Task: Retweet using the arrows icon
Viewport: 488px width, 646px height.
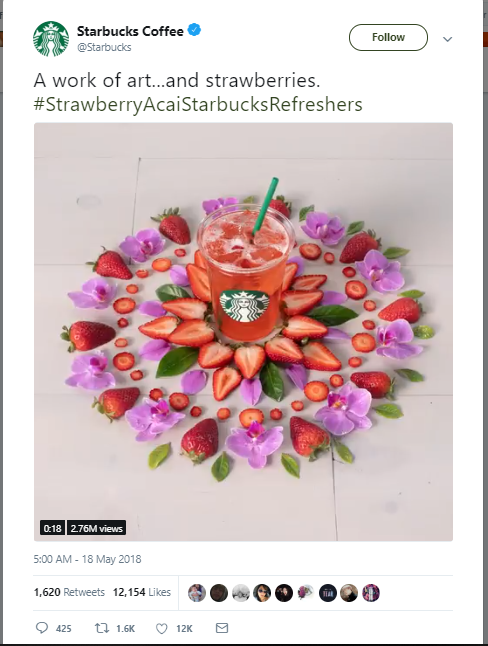Action: click(102, 628)
